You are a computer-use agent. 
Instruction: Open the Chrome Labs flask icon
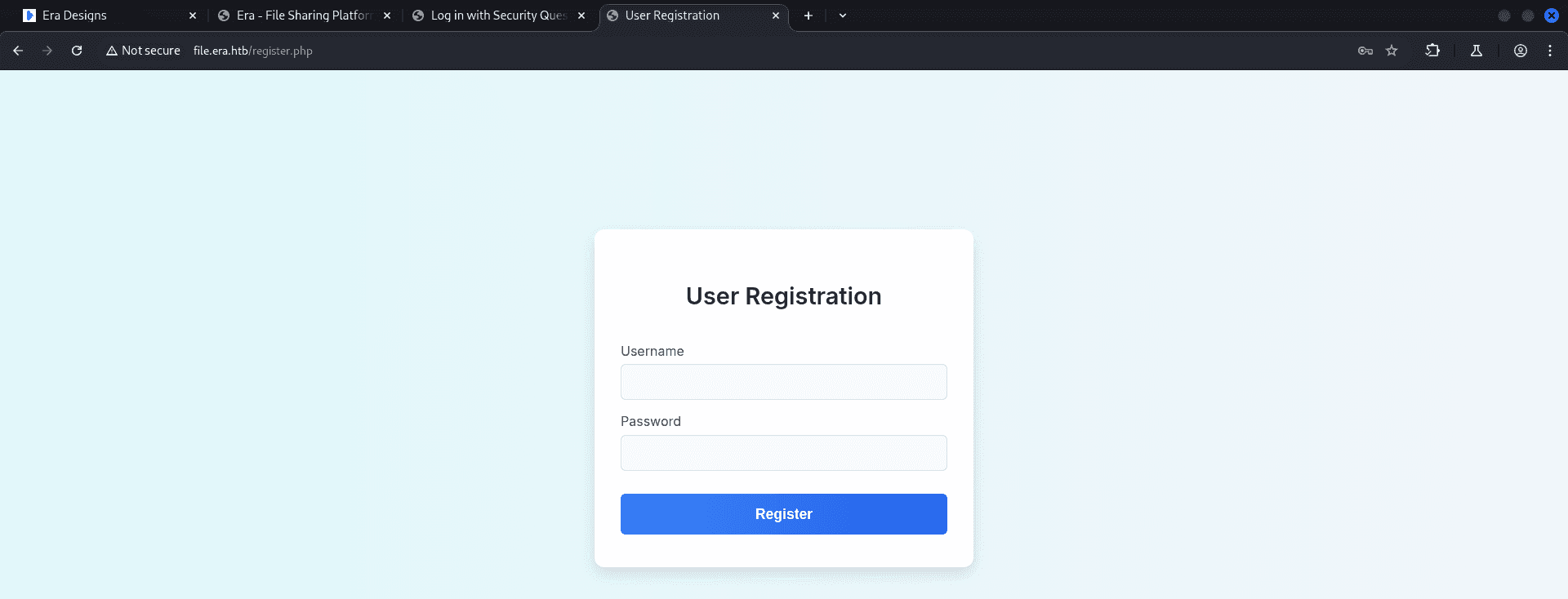click(1477, 51)
